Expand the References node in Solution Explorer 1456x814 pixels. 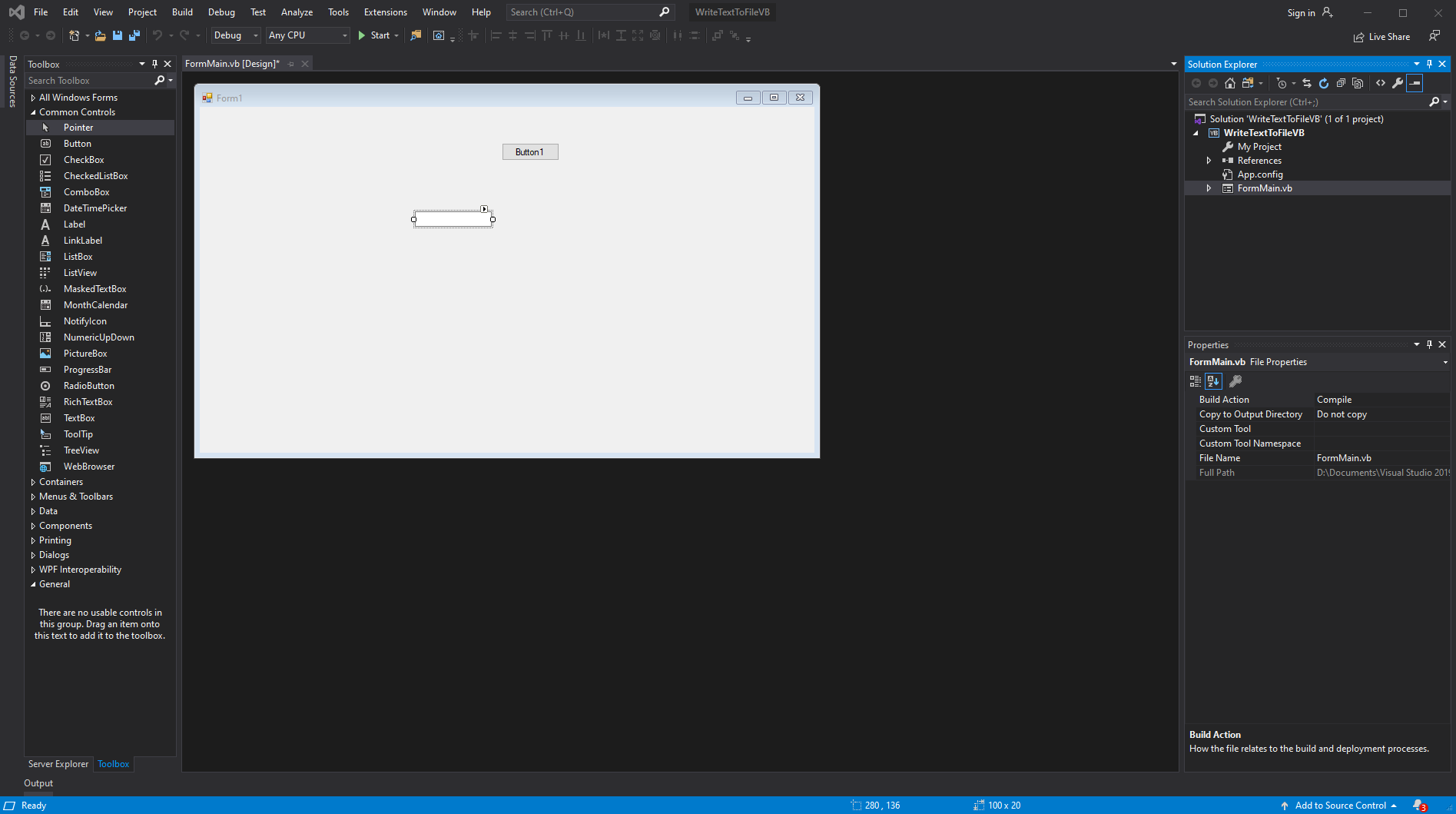click(1209, 160)
